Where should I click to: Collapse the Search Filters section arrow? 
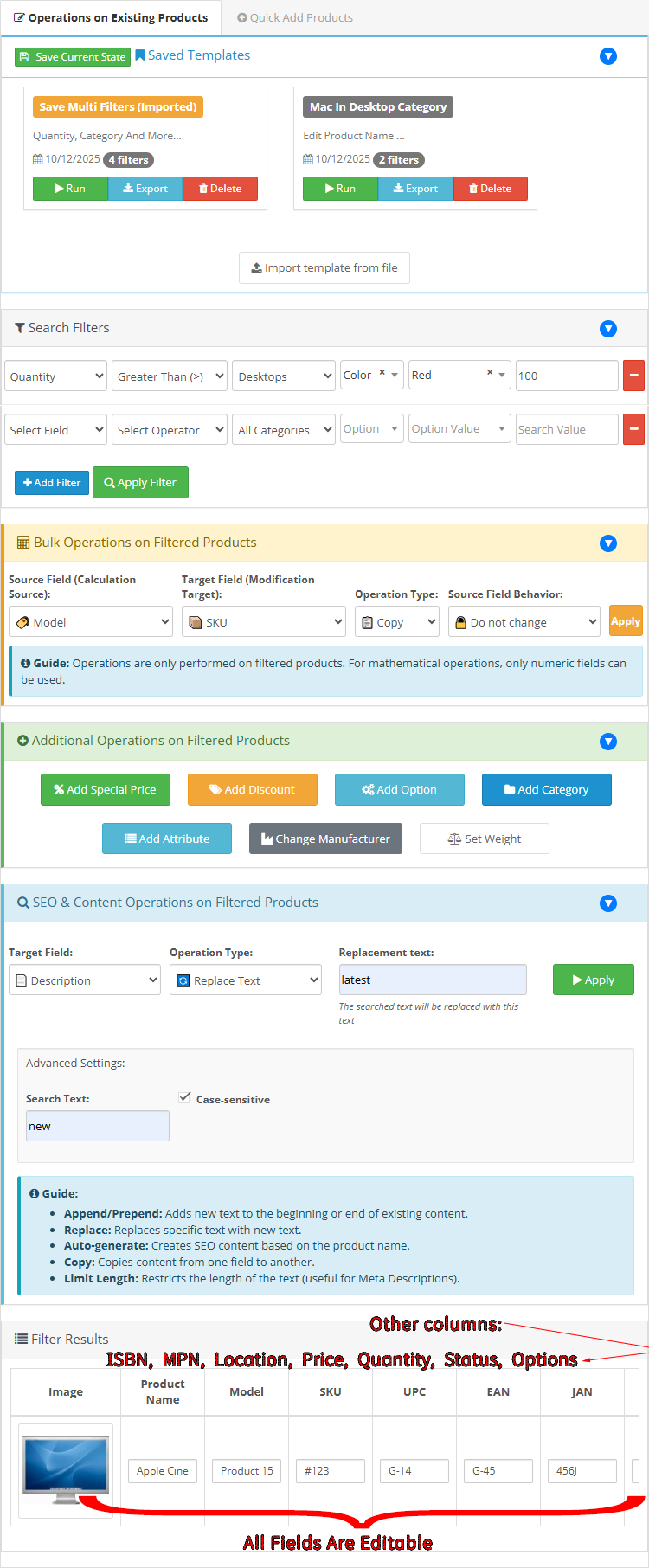(x=608, y=329)
